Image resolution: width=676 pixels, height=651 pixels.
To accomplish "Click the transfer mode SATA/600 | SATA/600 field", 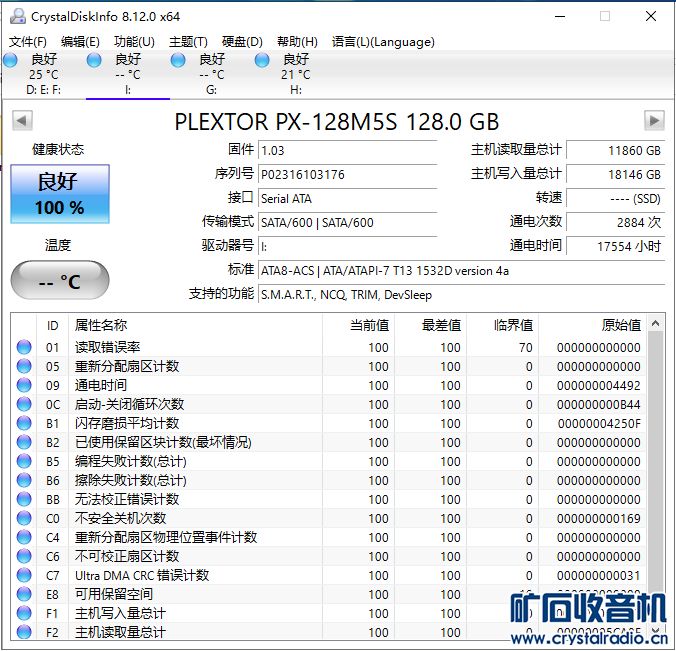I will click(x=347, y=222).
